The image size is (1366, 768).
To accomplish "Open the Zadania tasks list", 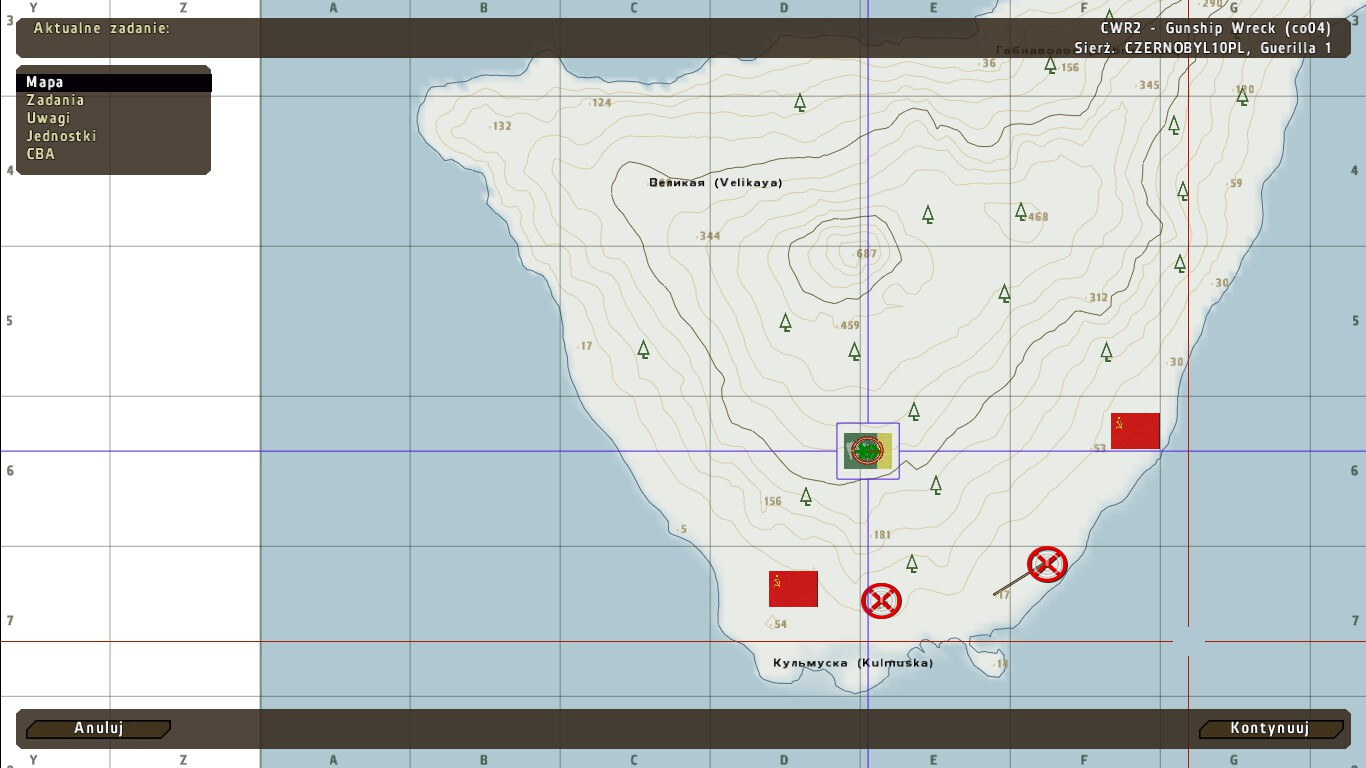I will (x=55, y=100).
